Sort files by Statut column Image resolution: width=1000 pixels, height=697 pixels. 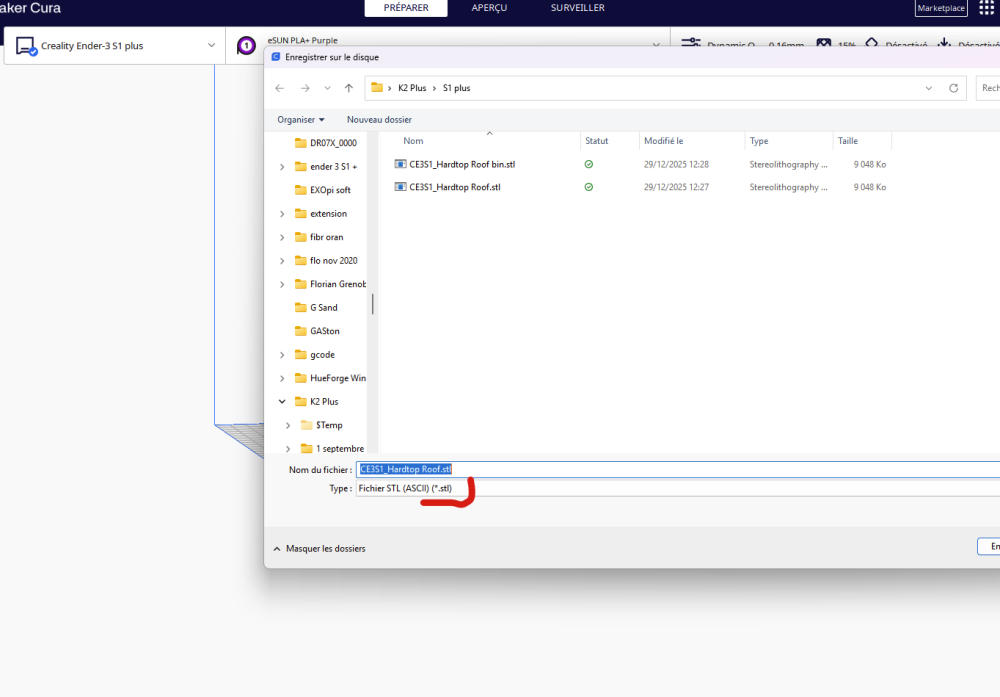tap(597, 141)
